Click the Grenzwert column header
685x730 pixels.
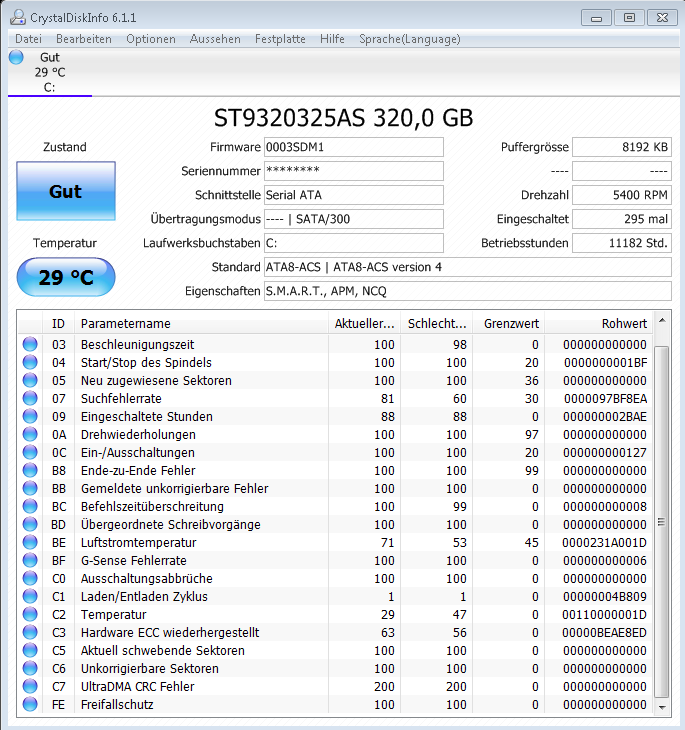click(509, 324)
